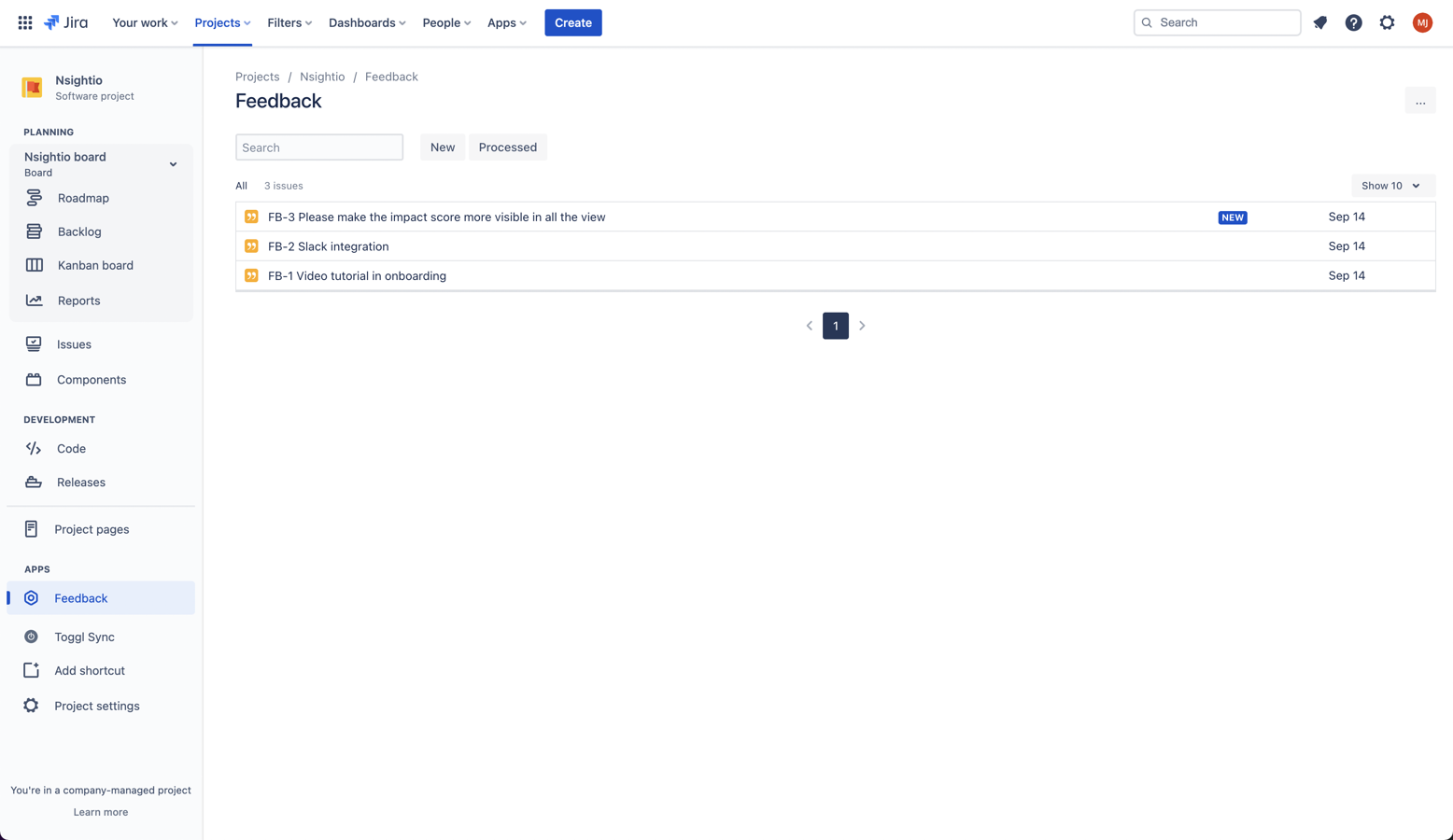The height and width of the screenshot is (840, 1453).
Task: Filter feedback by New
Action: 443,147
